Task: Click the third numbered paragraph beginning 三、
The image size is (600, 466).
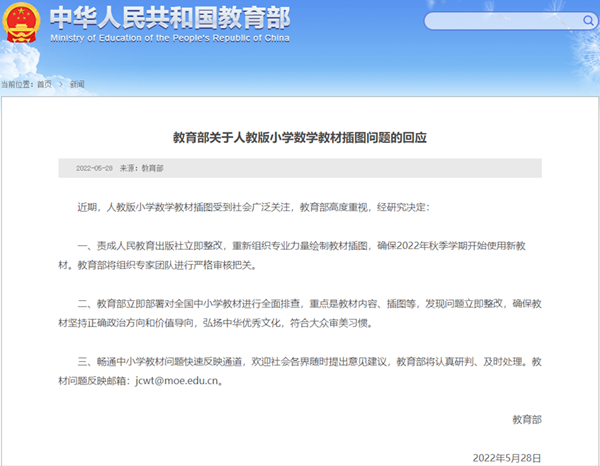Action: tap(300, 370)
